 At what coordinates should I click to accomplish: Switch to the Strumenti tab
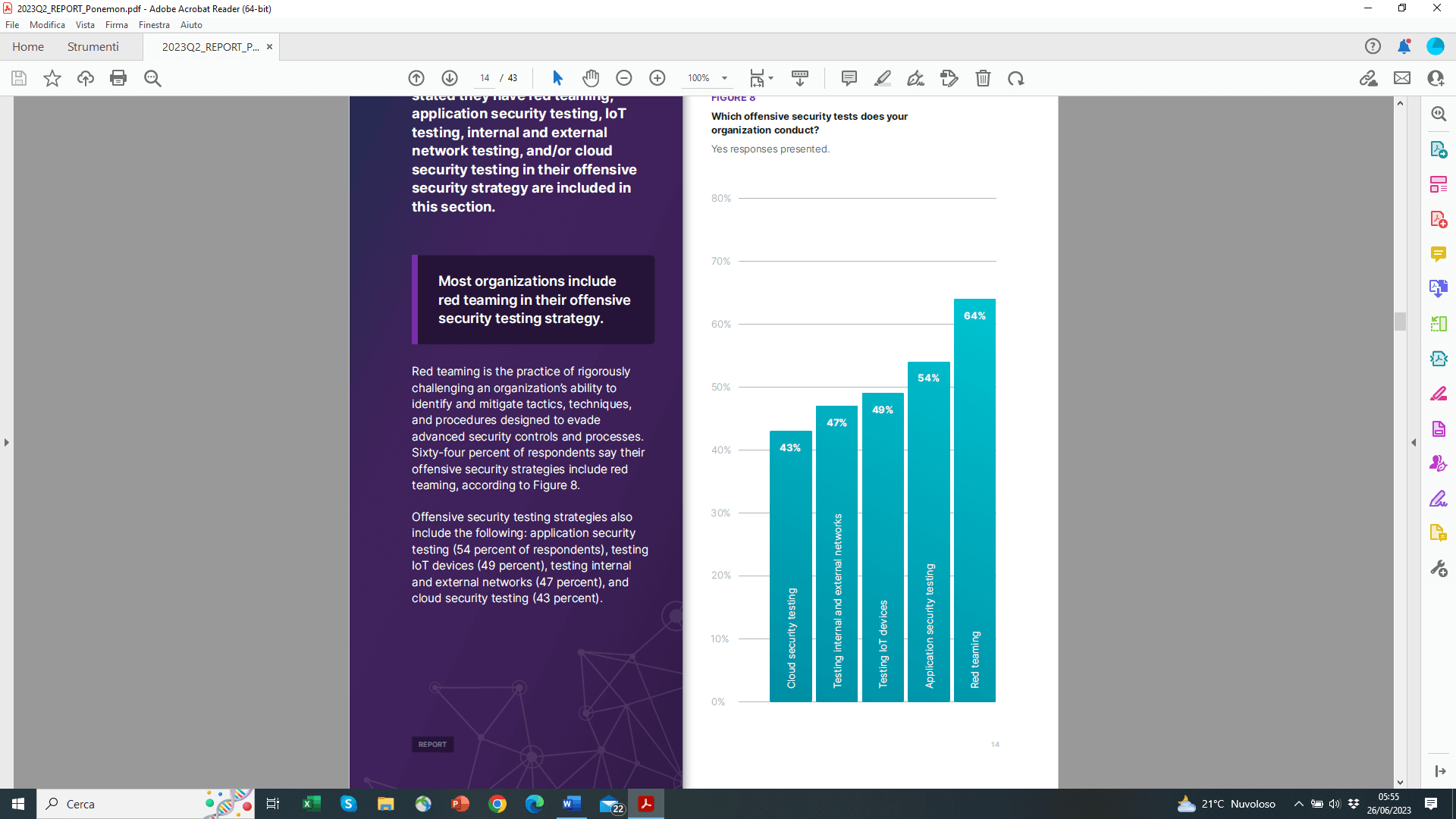click(93, 47)
